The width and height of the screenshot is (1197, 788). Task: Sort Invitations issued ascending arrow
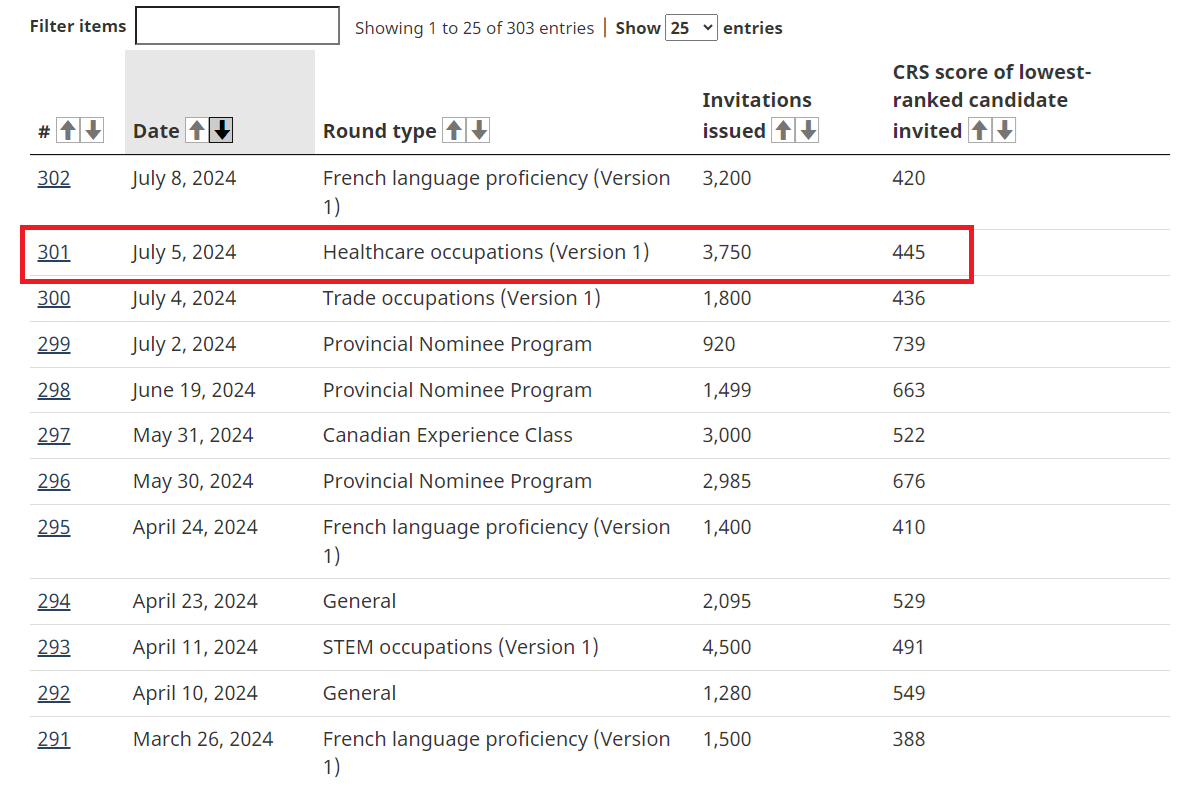click(x=783, y=130)
